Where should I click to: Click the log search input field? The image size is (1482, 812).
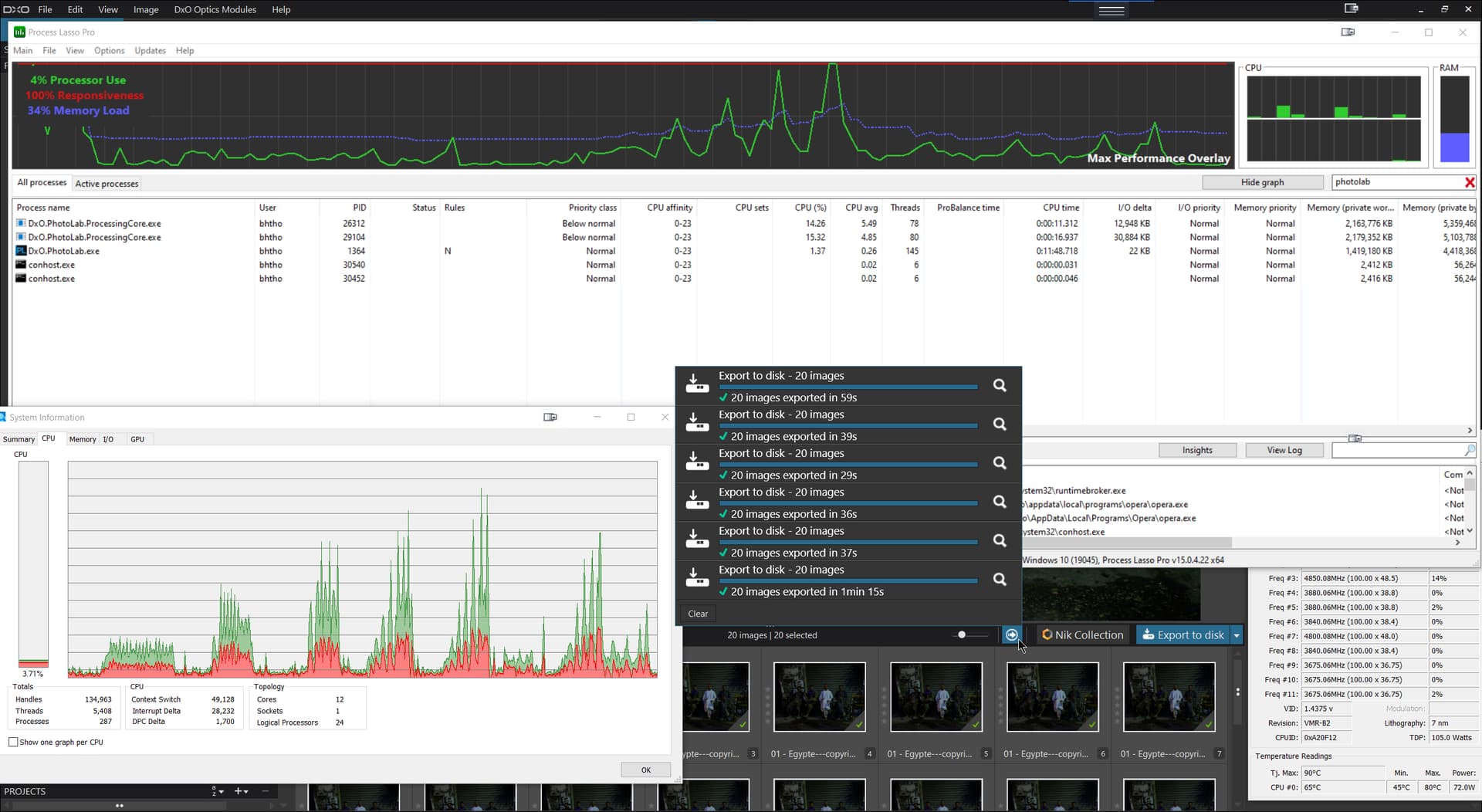(1397, 450)
